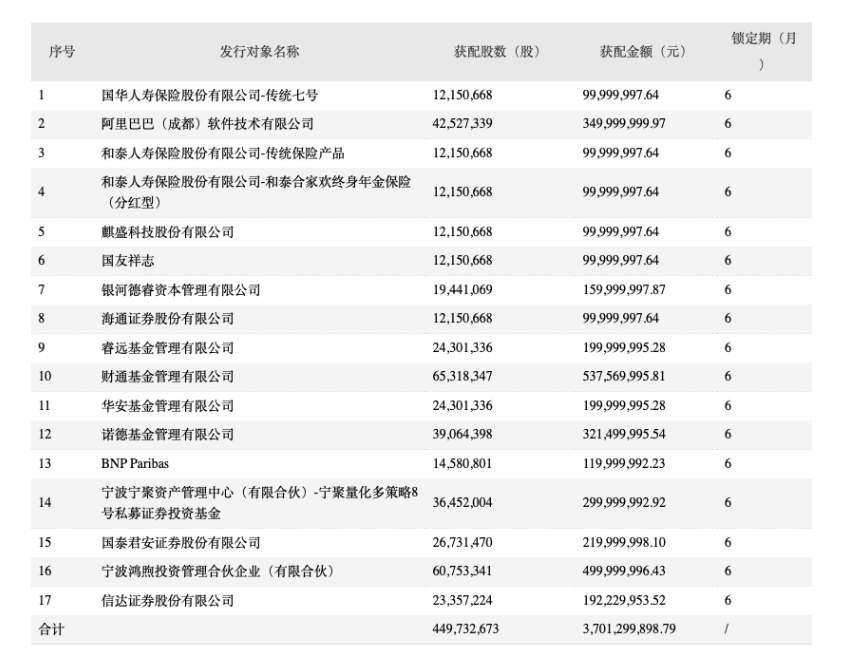The image size is (843, 655).
Task: Click serial number 10
Action: click(45, 376)
